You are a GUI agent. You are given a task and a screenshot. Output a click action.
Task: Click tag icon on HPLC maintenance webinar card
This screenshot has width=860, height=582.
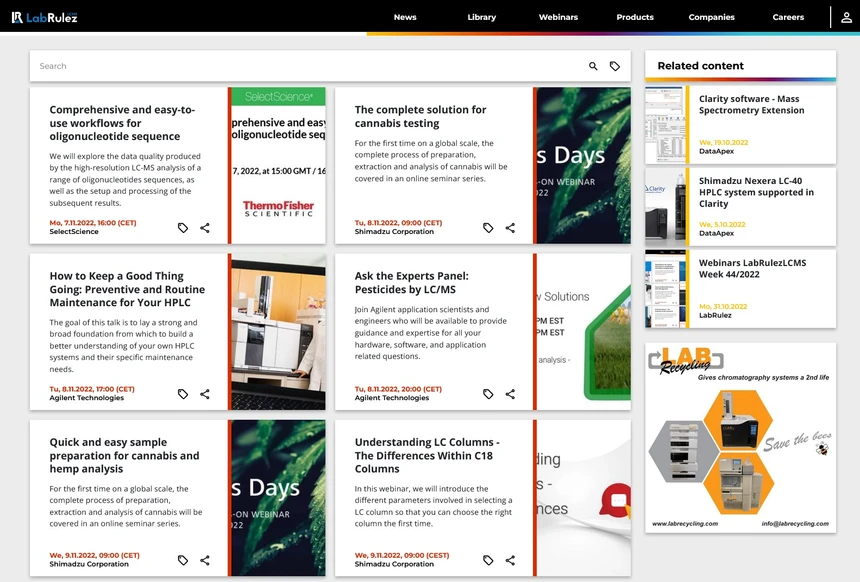pyautogui.click(x=183, y=394)
